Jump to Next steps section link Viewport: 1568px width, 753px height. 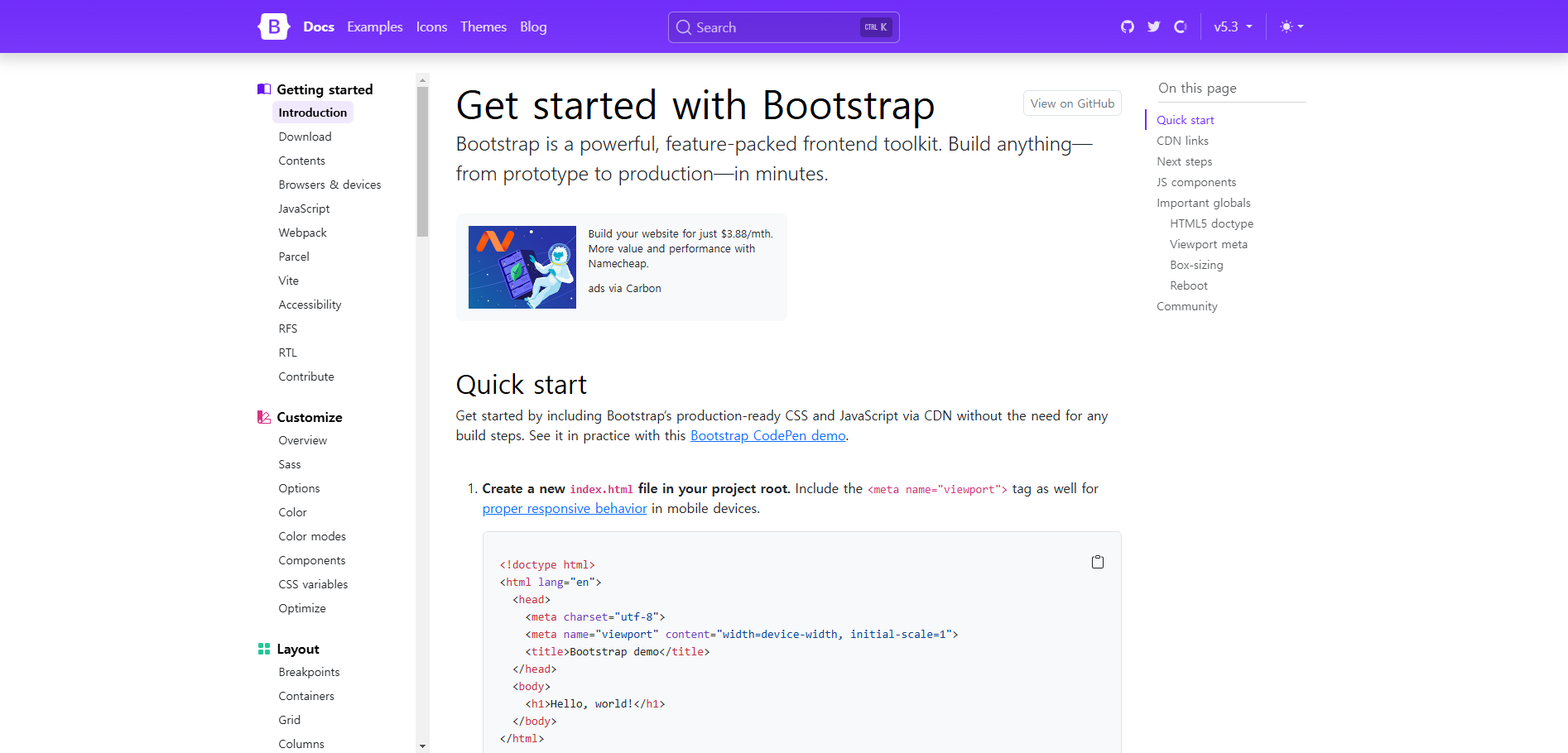(1184, 161)
